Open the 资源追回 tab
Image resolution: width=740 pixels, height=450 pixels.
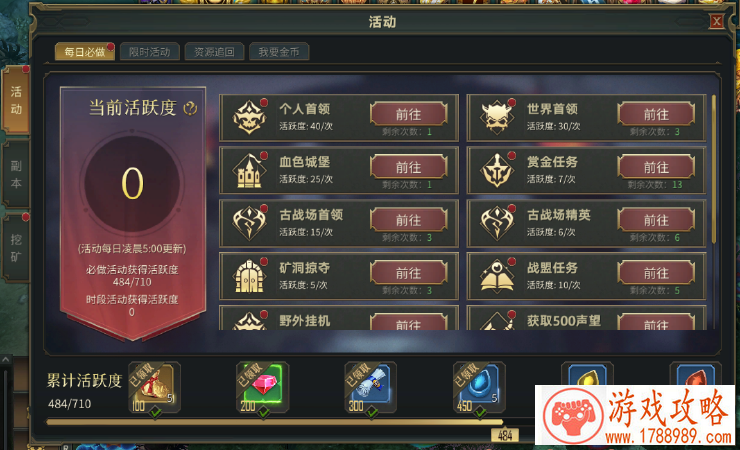[214, 52]
